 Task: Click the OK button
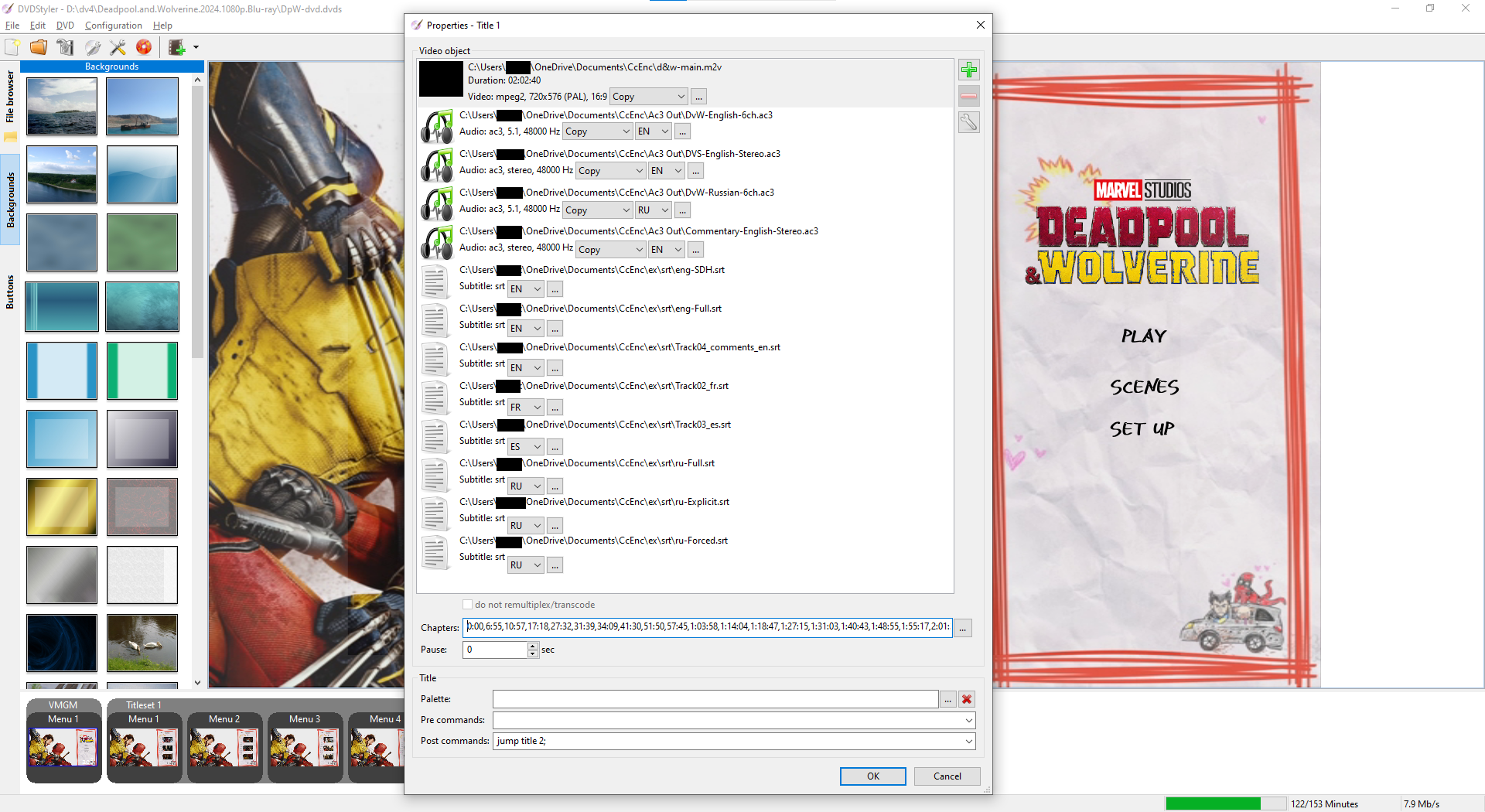(872, 776)
